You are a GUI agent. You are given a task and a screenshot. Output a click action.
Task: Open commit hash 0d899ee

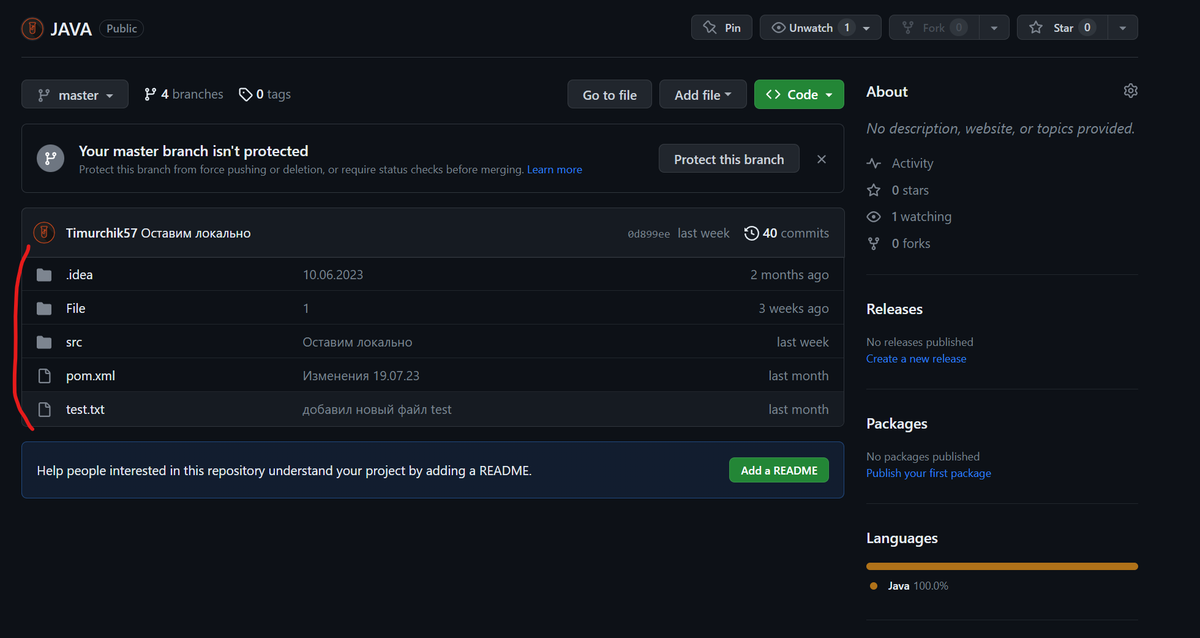pyautogui.click(x=648, y=233)
